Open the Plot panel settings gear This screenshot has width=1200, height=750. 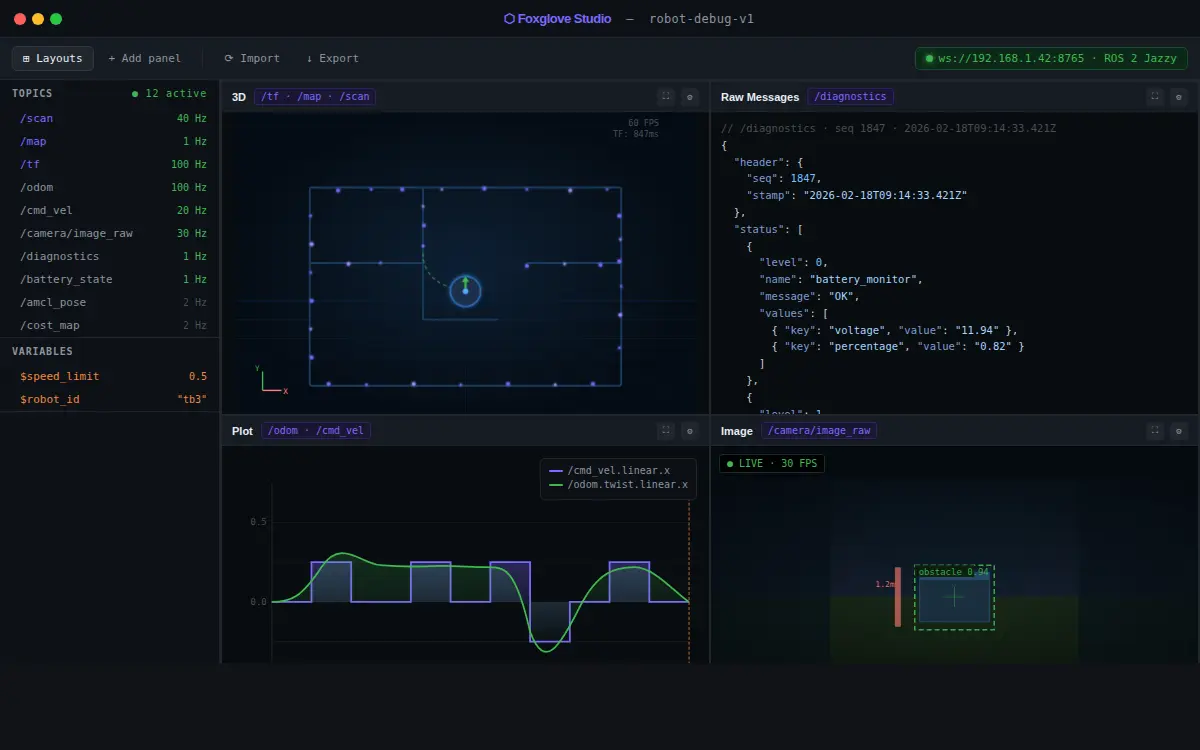pos(689,431)
